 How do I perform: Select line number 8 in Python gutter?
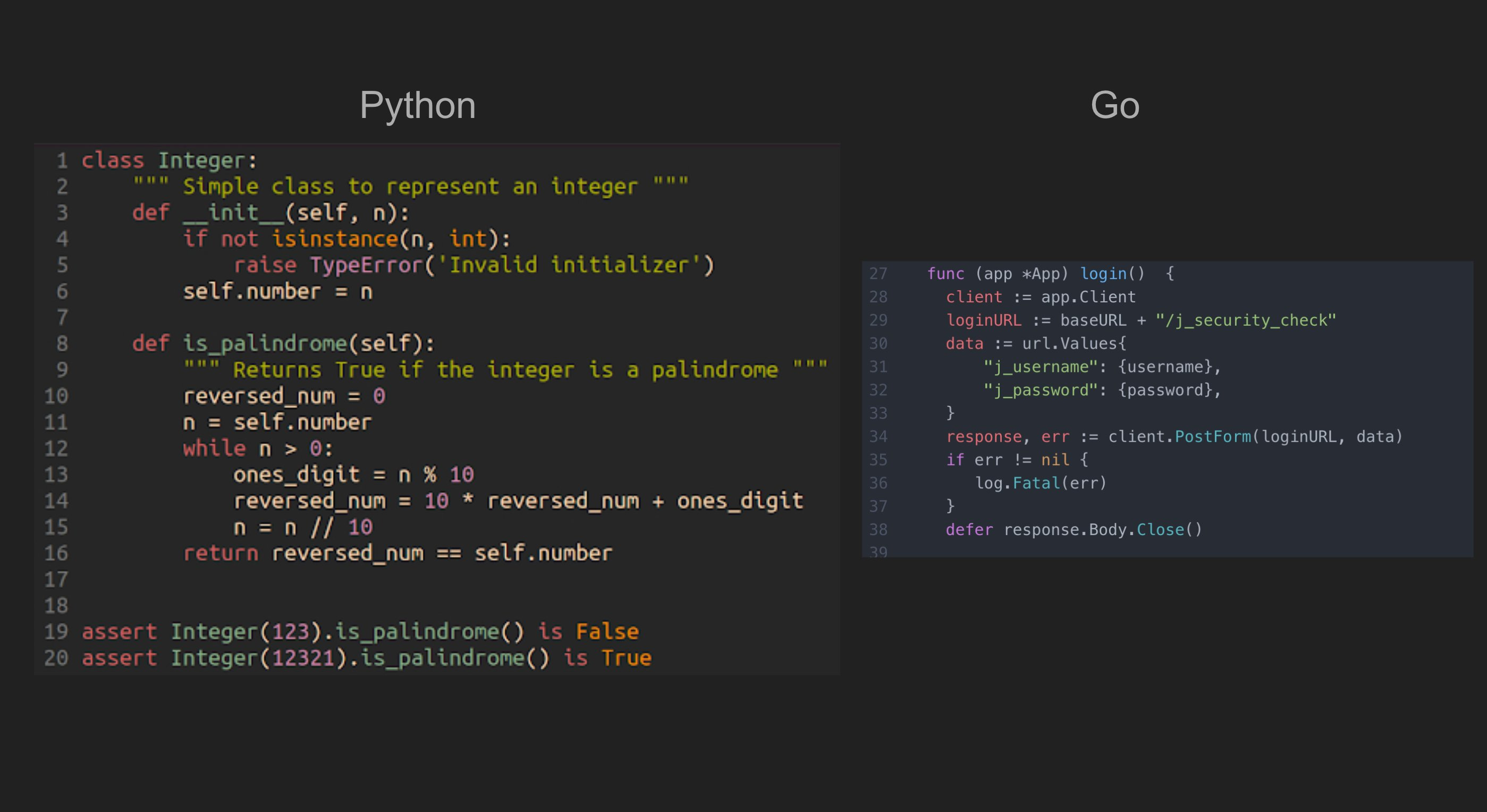pyautogui.click(x=62, y=343)
